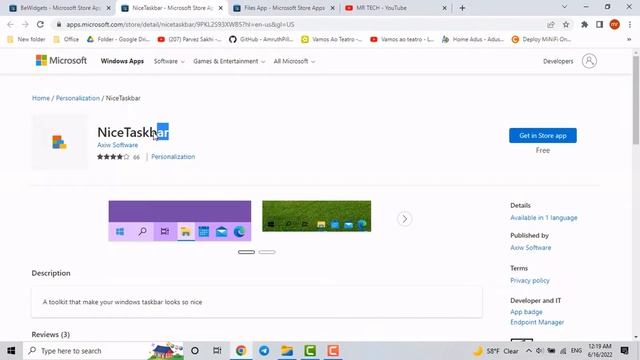Expand the Games & Entertainment dropdown

click(x=229, y=61)
